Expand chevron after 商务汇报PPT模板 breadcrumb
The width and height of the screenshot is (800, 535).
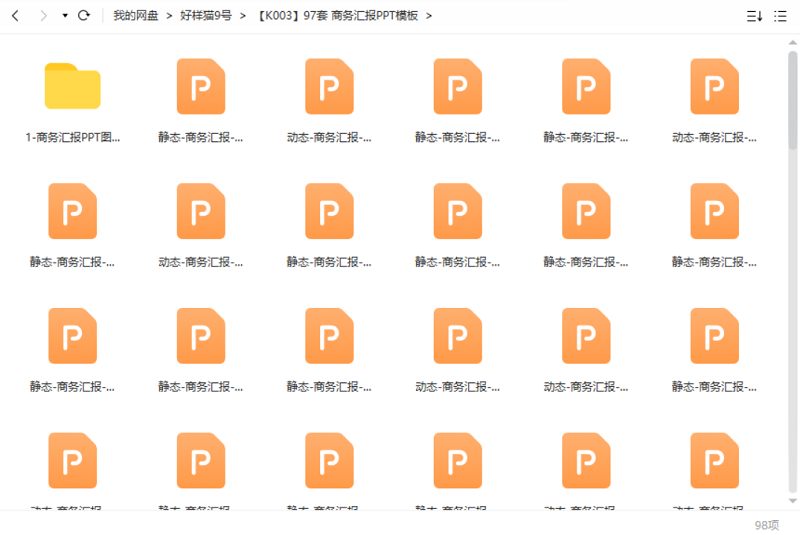429,16
